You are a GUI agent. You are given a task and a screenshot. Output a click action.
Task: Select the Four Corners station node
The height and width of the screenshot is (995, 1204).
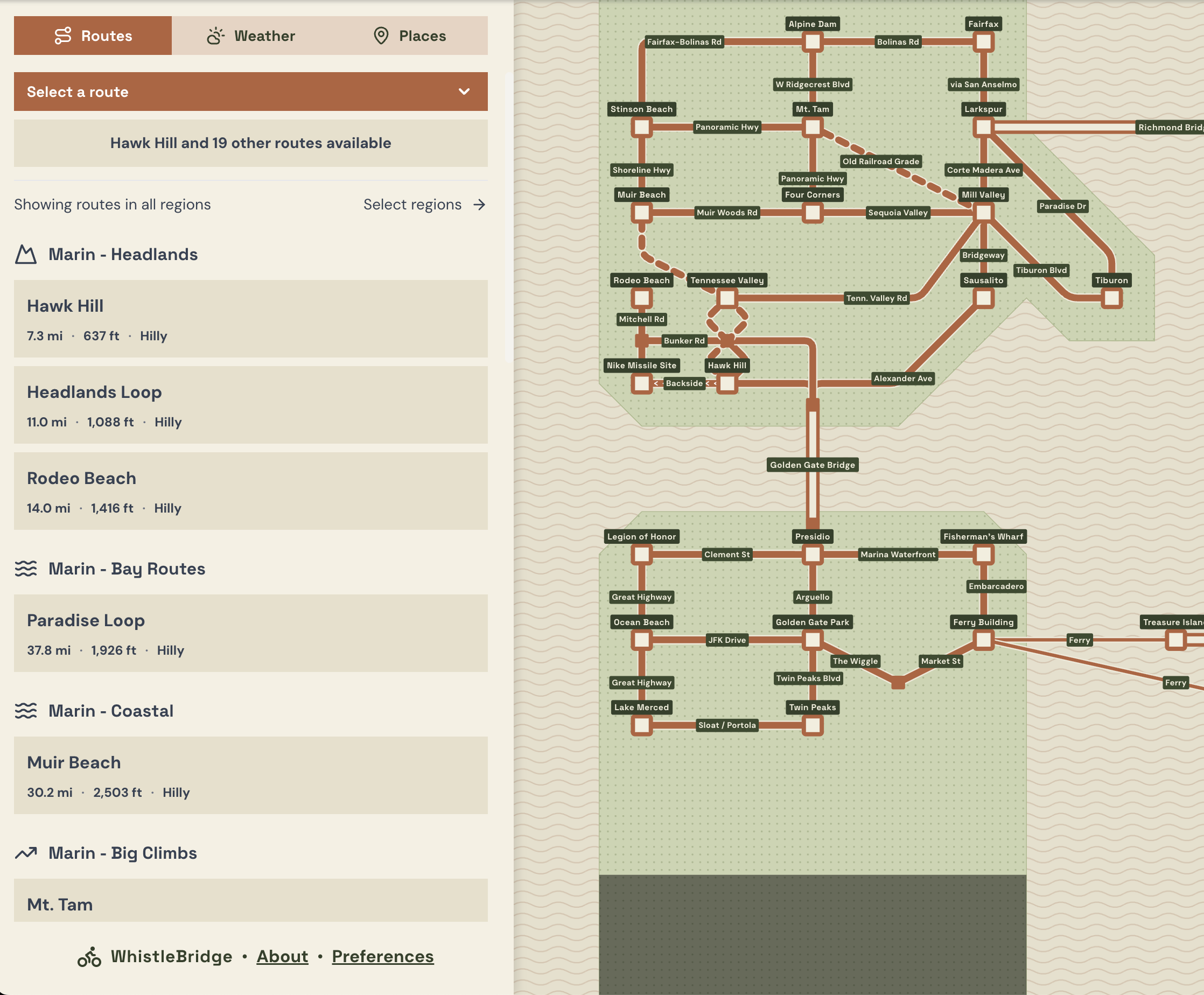(x=813, y=213)
